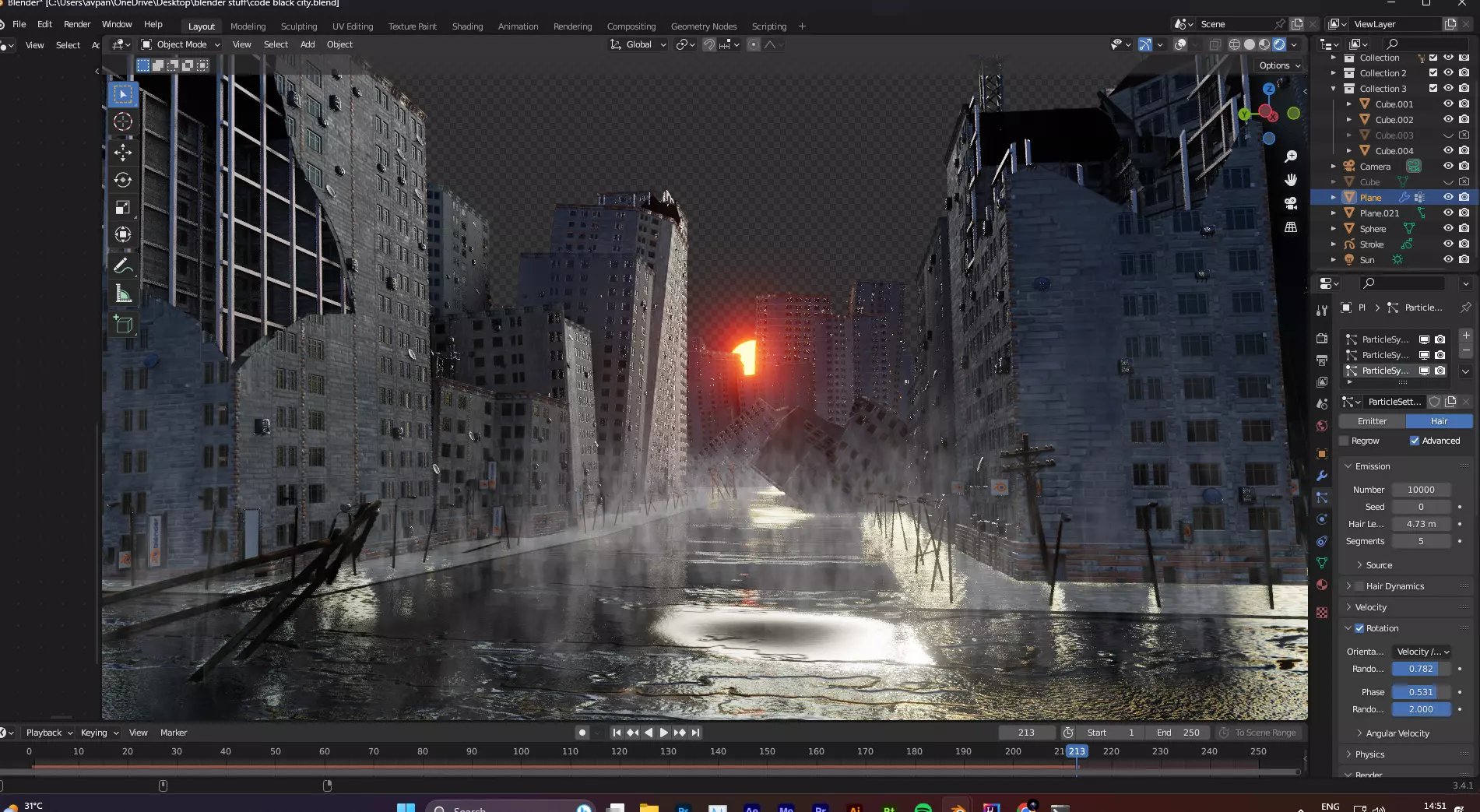Viewport: 1480px width, 812px height.
Task: Open the Output properties tab
Action: tap(1322, 360)
